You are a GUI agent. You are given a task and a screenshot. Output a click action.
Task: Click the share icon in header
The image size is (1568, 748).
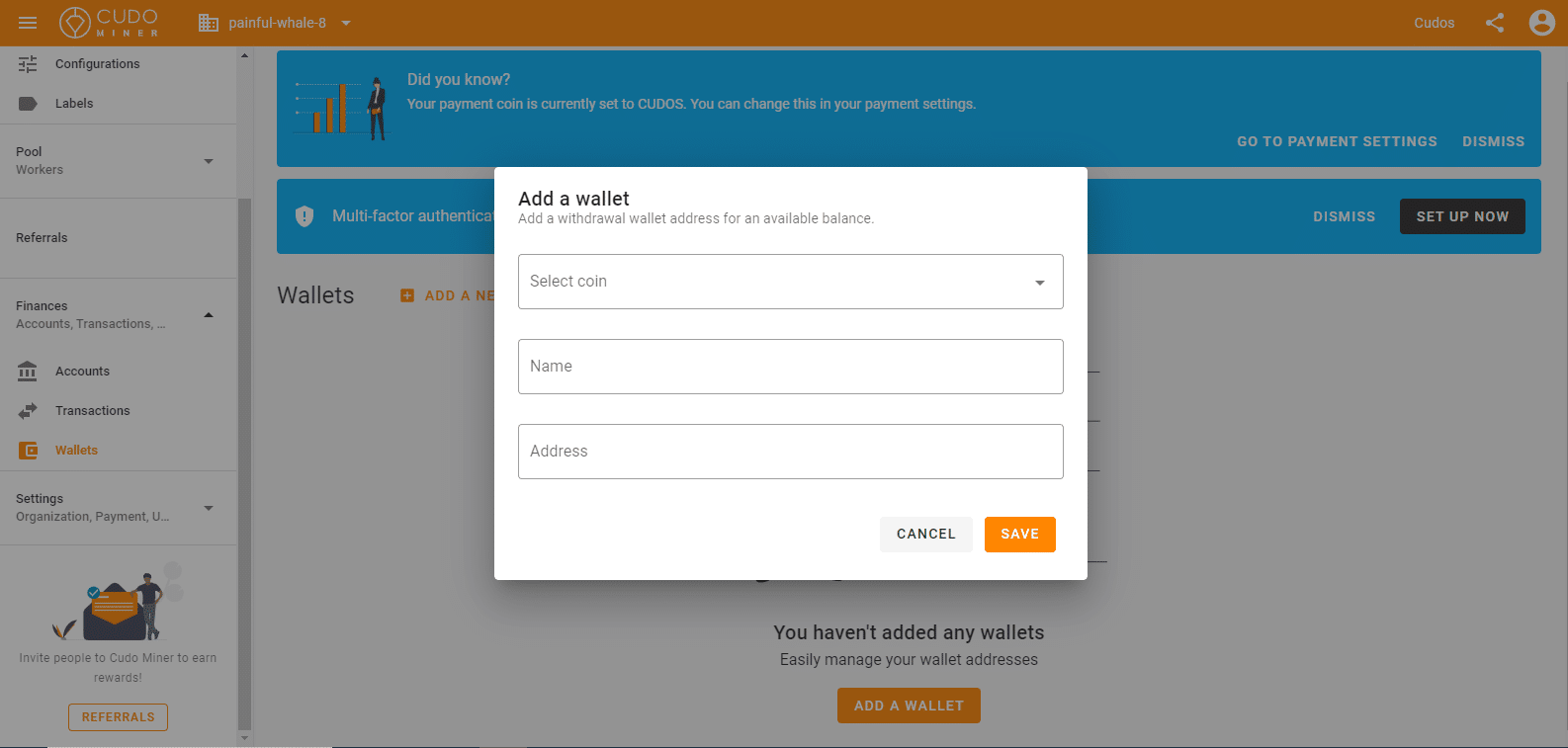[1495, 23]
